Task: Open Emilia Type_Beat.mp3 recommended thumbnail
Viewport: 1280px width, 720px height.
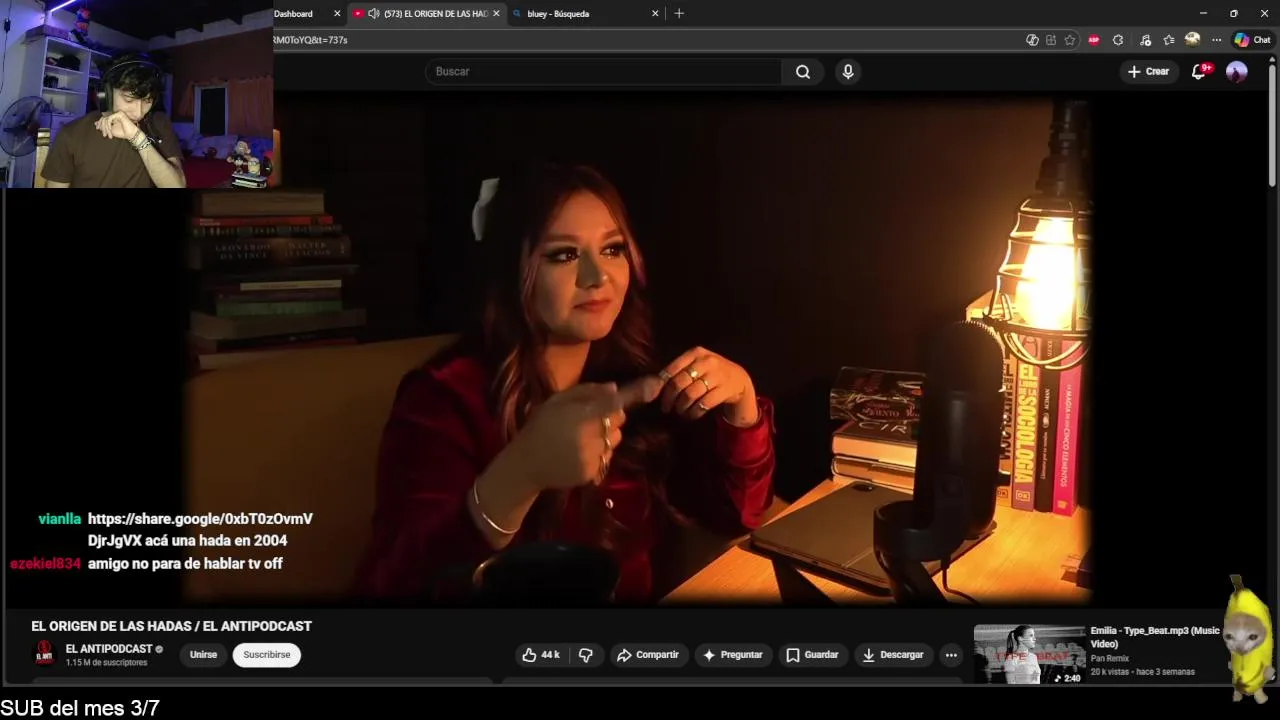Action: (1029, 655)
